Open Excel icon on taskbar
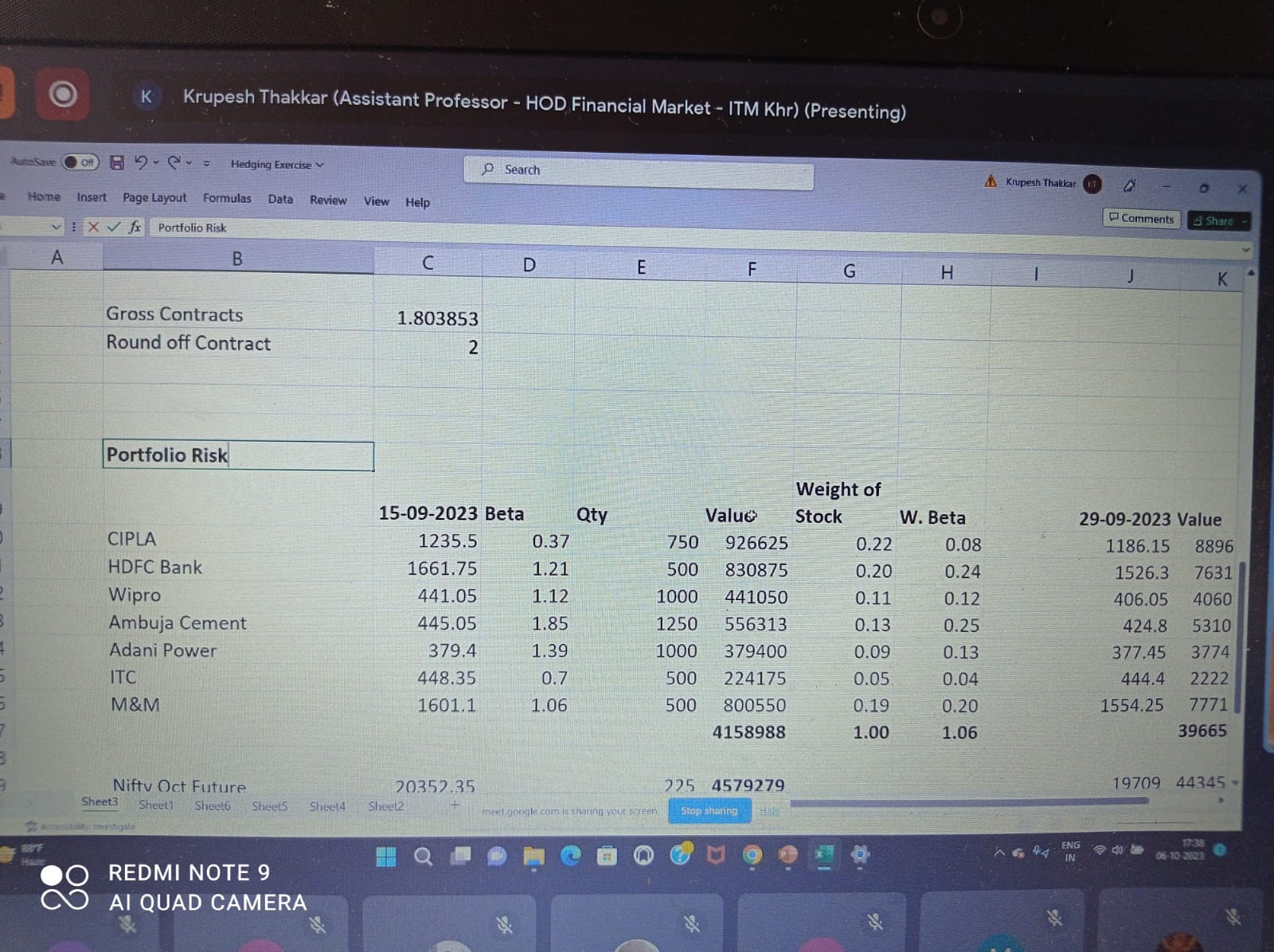The height and width of the screenshot is (952, 1274). point(824,856)
